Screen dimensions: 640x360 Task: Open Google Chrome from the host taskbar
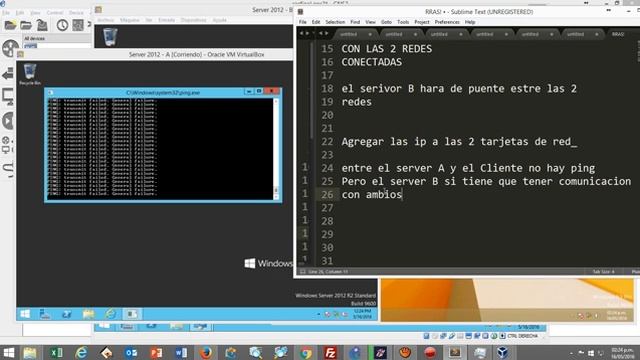click(x=305, y=353)
